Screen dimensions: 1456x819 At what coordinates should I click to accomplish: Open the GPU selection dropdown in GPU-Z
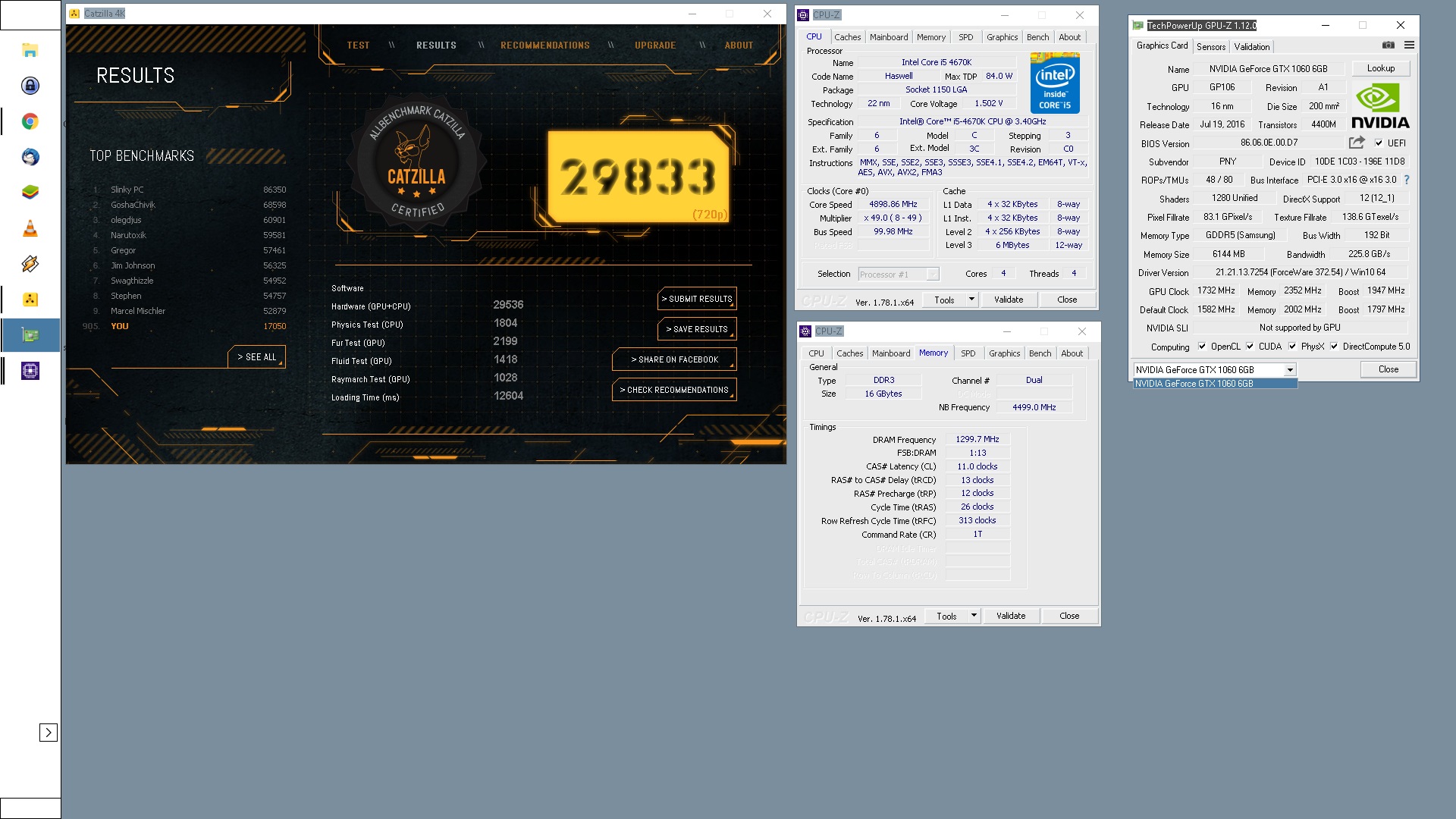pyautogui.click(x=1289, y=370)
